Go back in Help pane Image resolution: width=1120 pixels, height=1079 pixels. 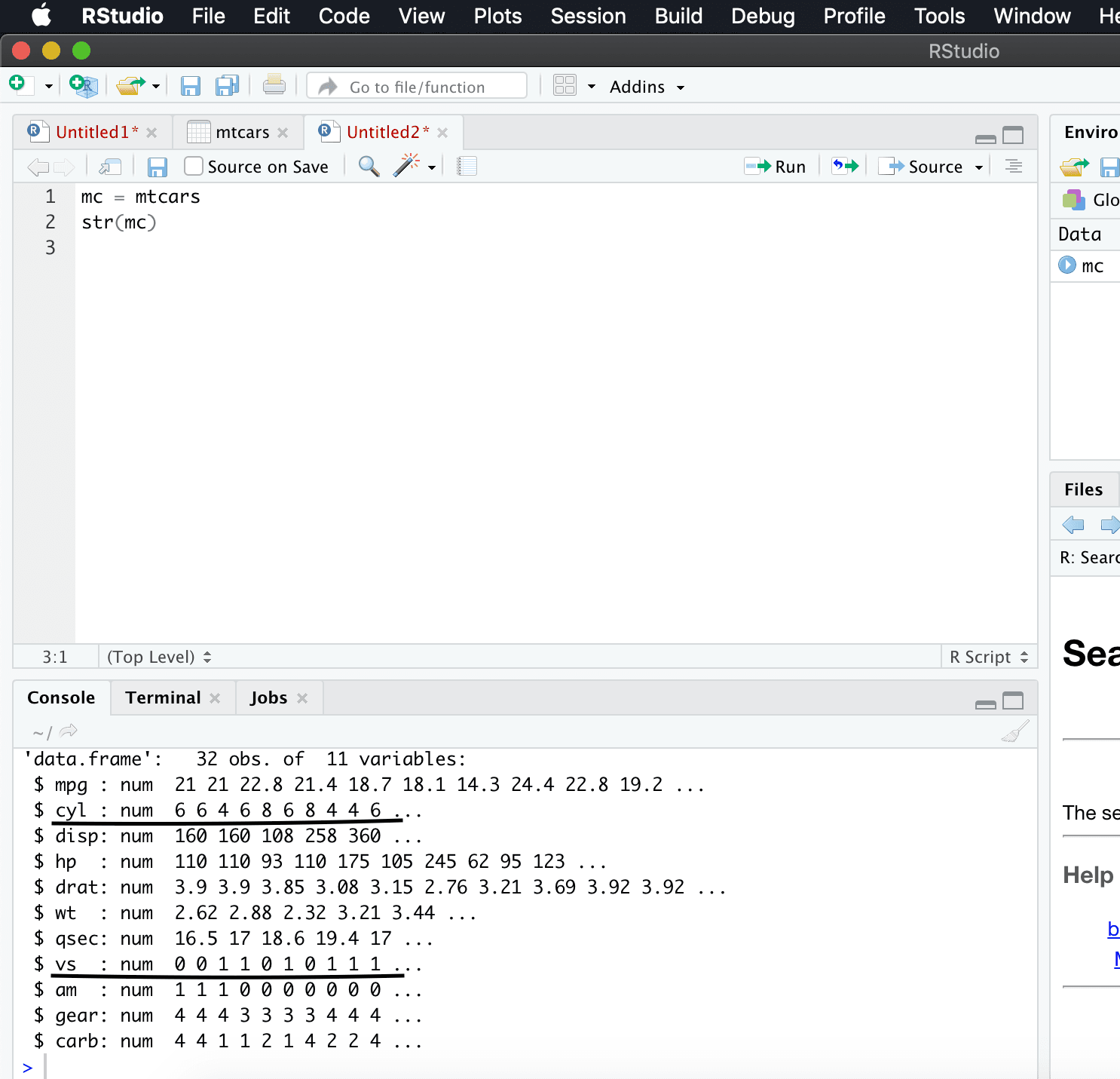[1073, 524]
